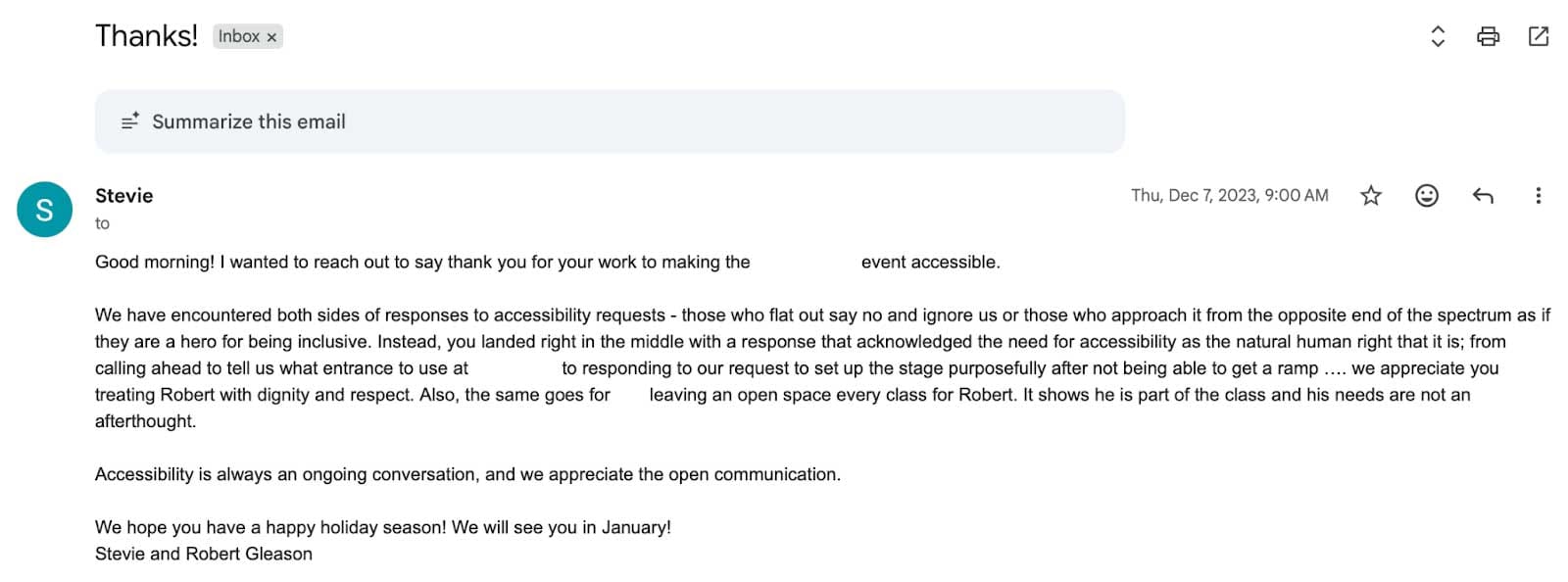
Task: Click the Accessibility is always ongoing sentence
Action: pos(466,474)
